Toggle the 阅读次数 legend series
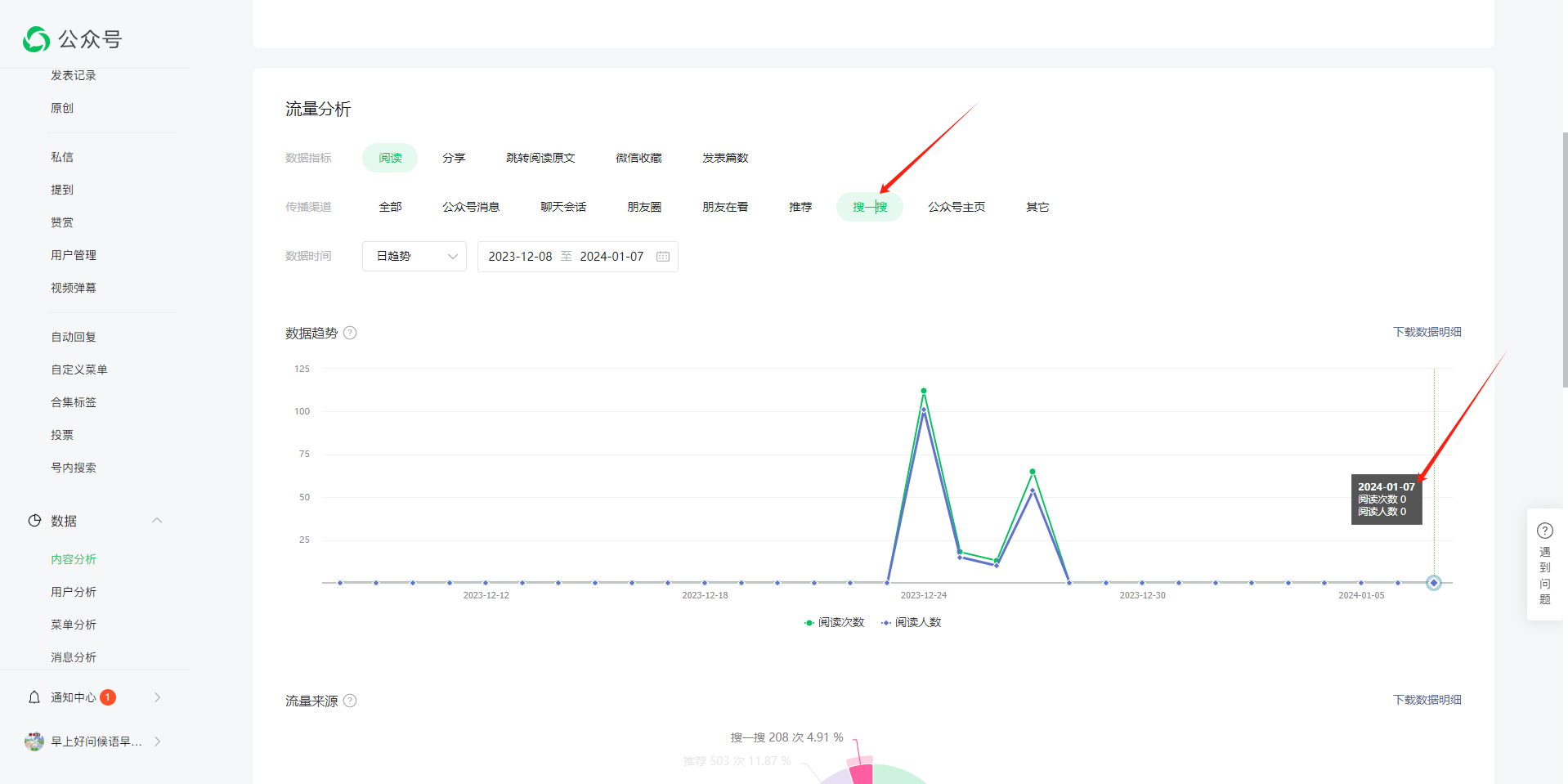 coord(834,623)
